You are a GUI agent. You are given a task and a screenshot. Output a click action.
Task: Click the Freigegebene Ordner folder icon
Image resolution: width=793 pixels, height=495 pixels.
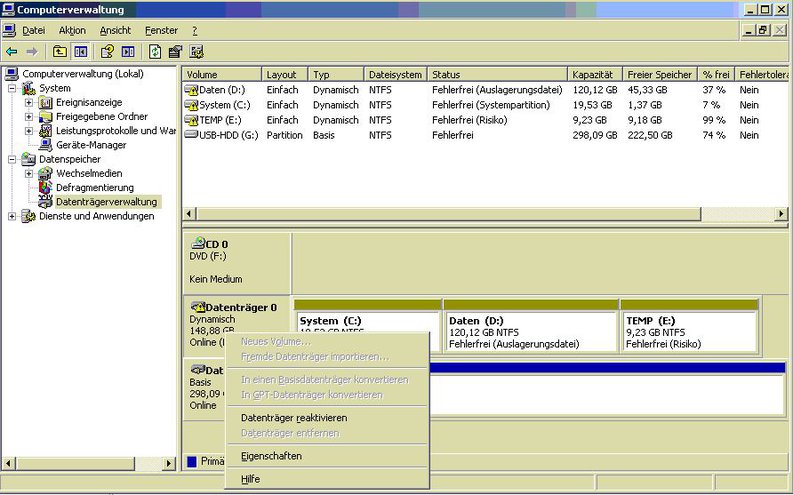click(46, 117)
